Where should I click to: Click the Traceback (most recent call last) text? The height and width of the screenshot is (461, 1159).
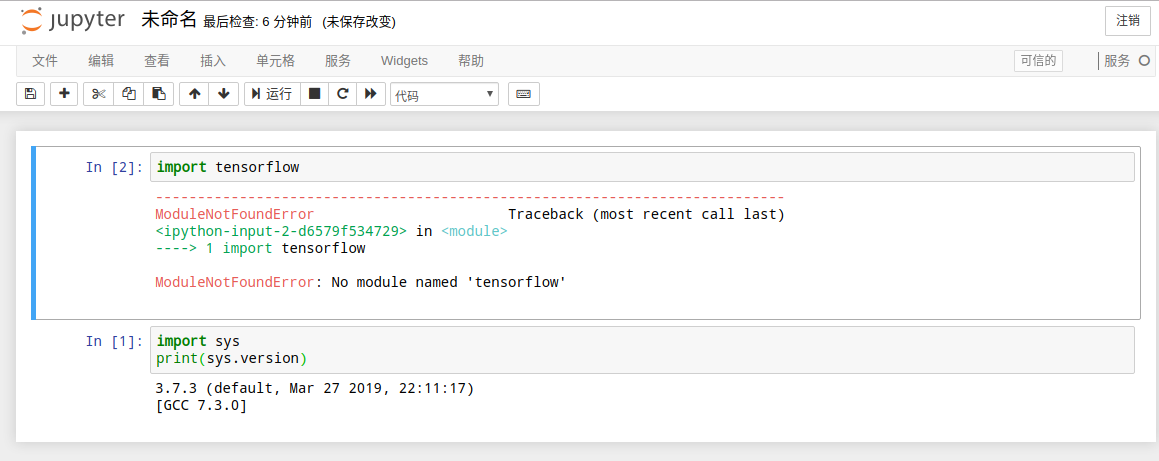[646, 214]
